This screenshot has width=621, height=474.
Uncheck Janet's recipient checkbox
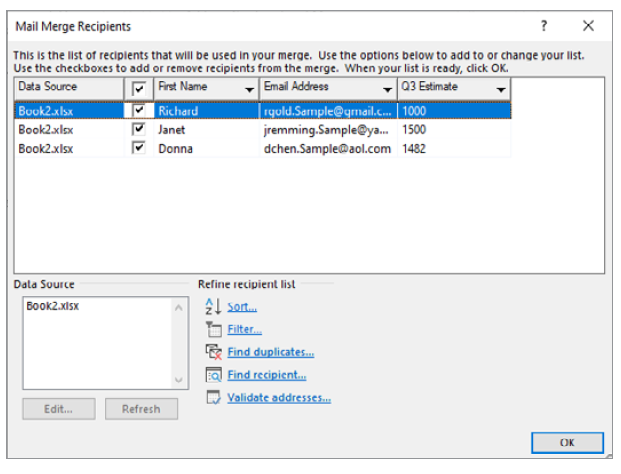click(x=139, y=130)
